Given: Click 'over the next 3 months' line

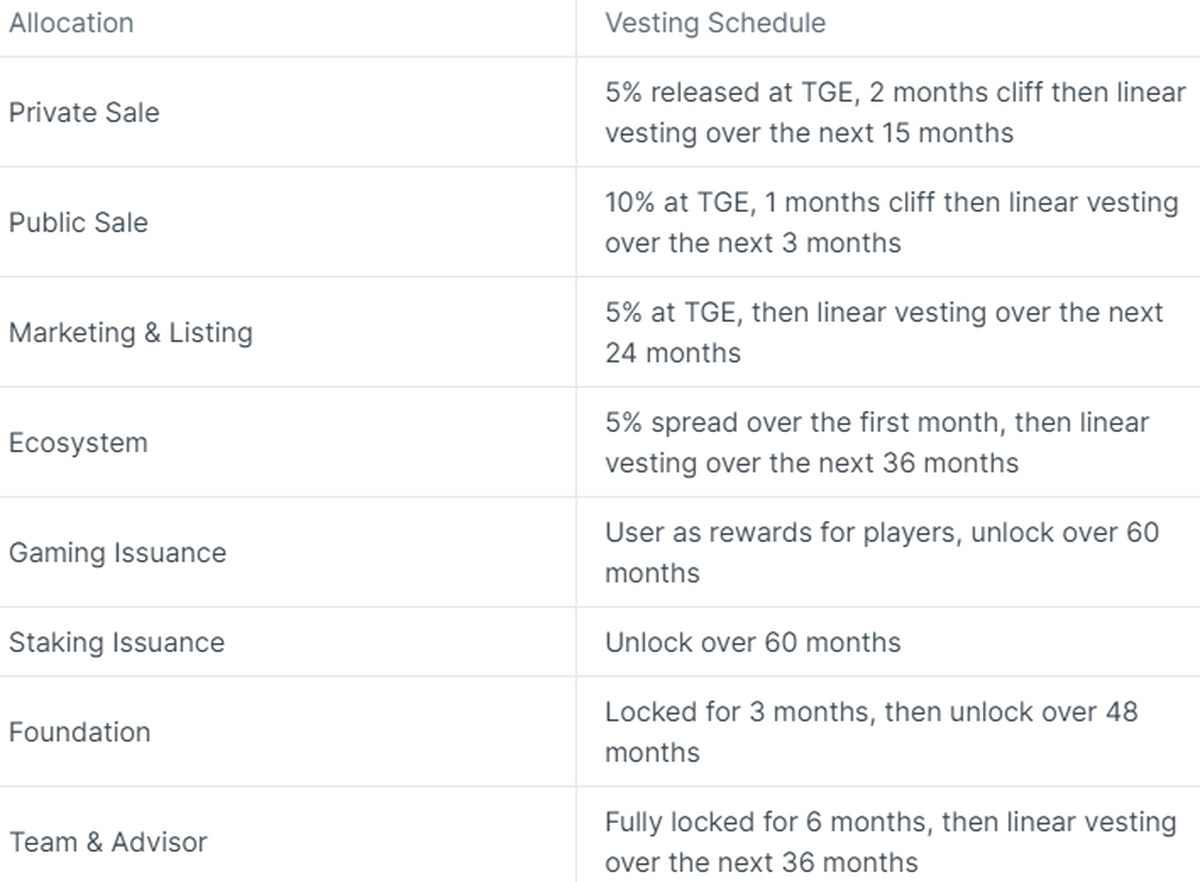Looking at the screenshot, I should coord(752,243).
